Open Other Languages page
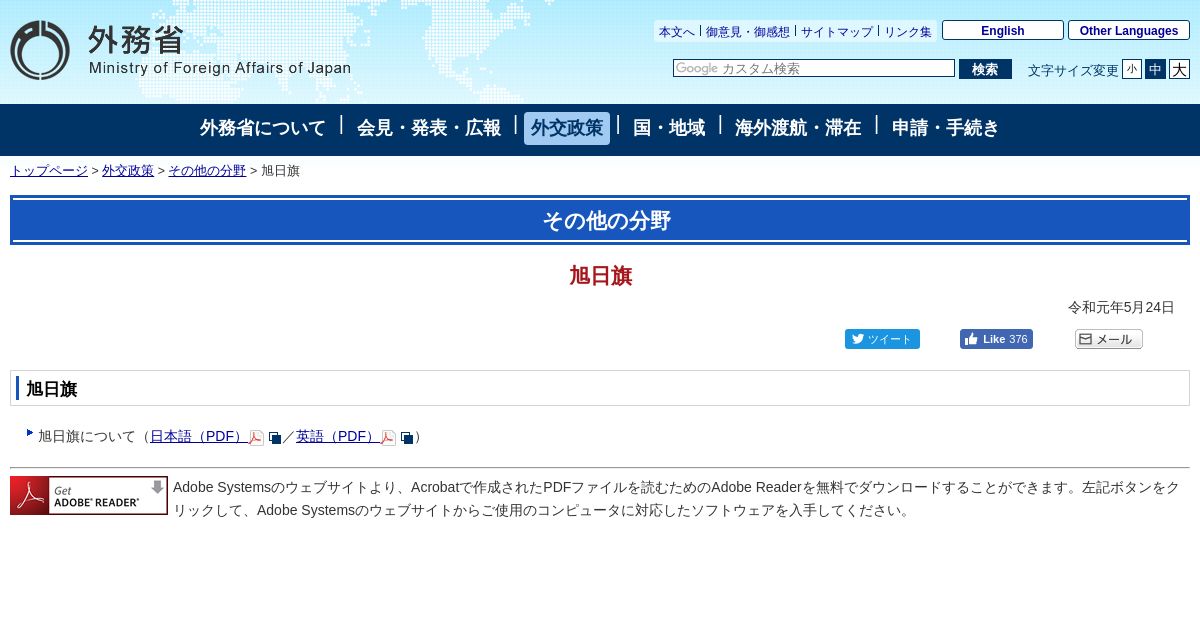1200x630 pixels. coord(1129,30)
